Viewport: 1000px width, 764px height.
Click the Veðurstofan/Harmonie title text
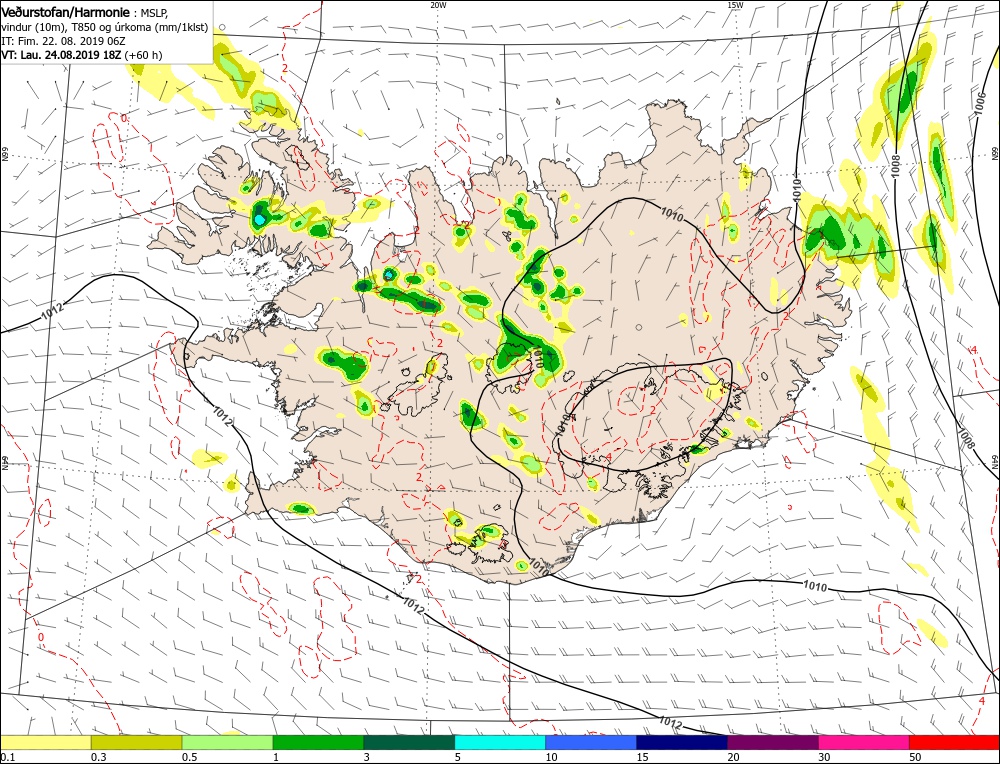pos(68,13)
